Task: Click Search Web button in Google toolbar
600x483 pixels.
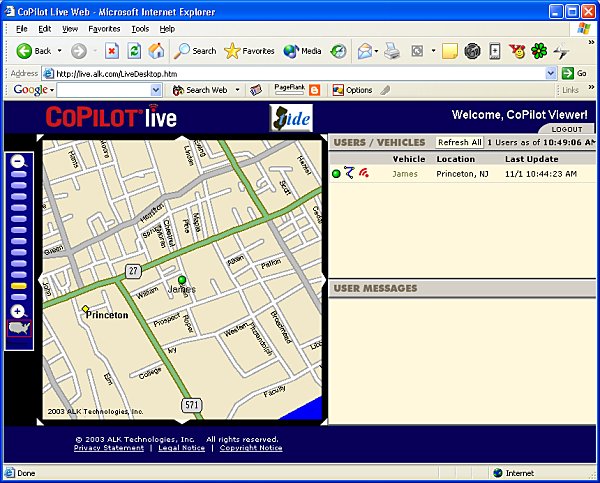Action: click(x=200, y=90)
